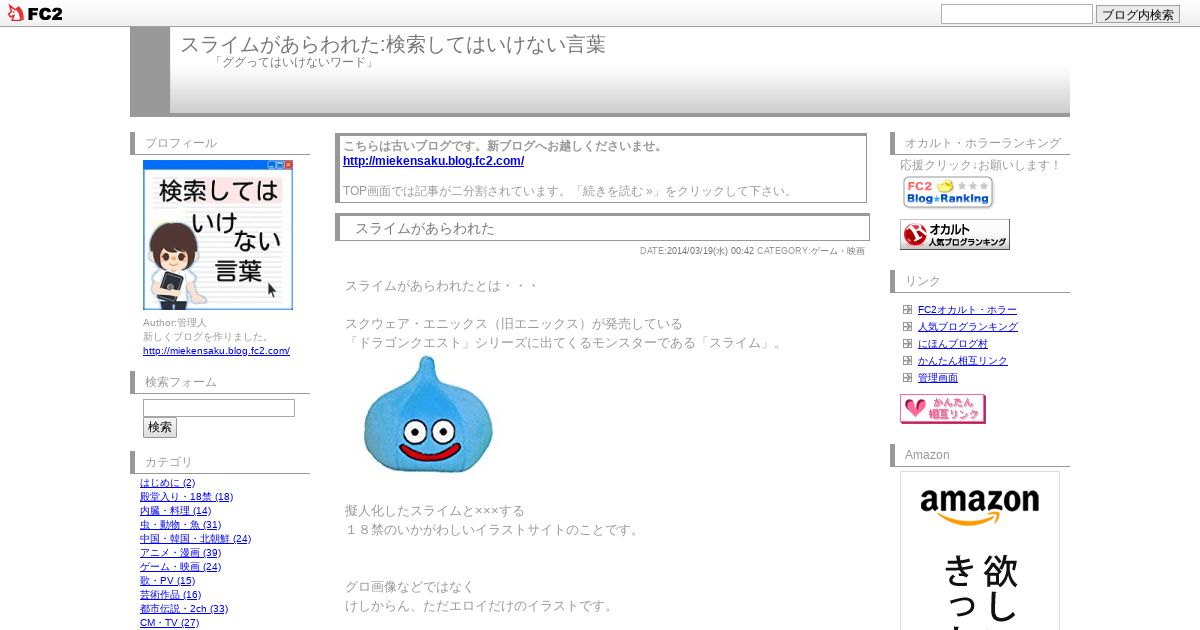Screen dimensions: 1200x630
Task: Click the プロフィール sidebar heading
Action: pos(181,143)
